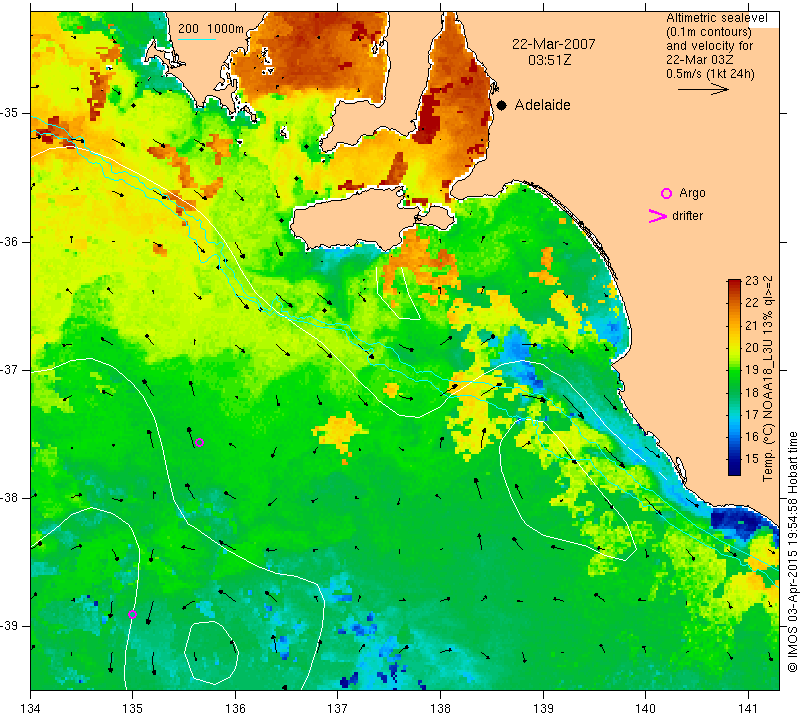Click the dark red 23 degree end of color bar

click(x=734, y=283)
